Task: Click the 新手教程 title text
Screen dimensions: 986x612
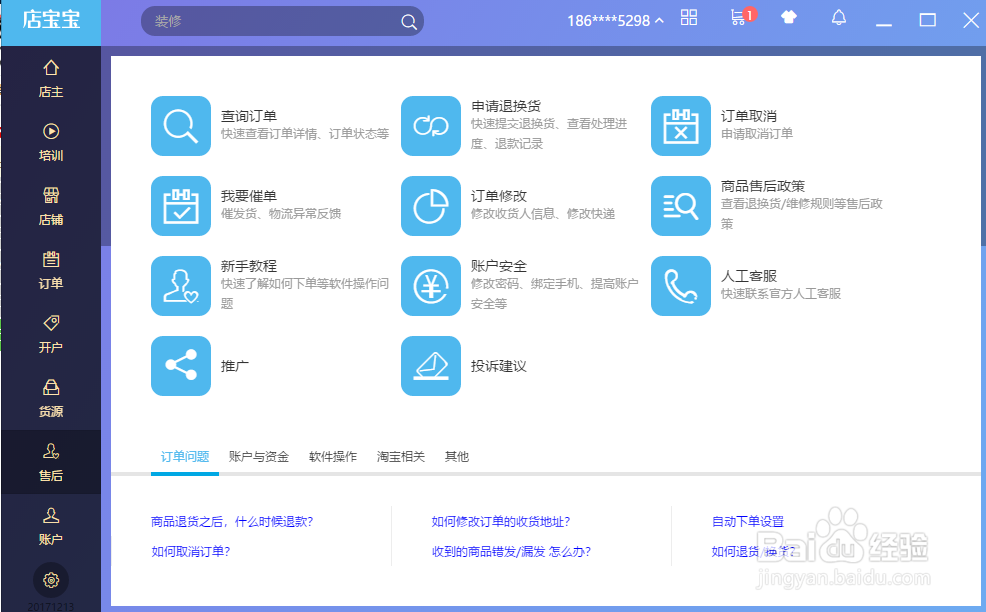Action: point(249,266)
